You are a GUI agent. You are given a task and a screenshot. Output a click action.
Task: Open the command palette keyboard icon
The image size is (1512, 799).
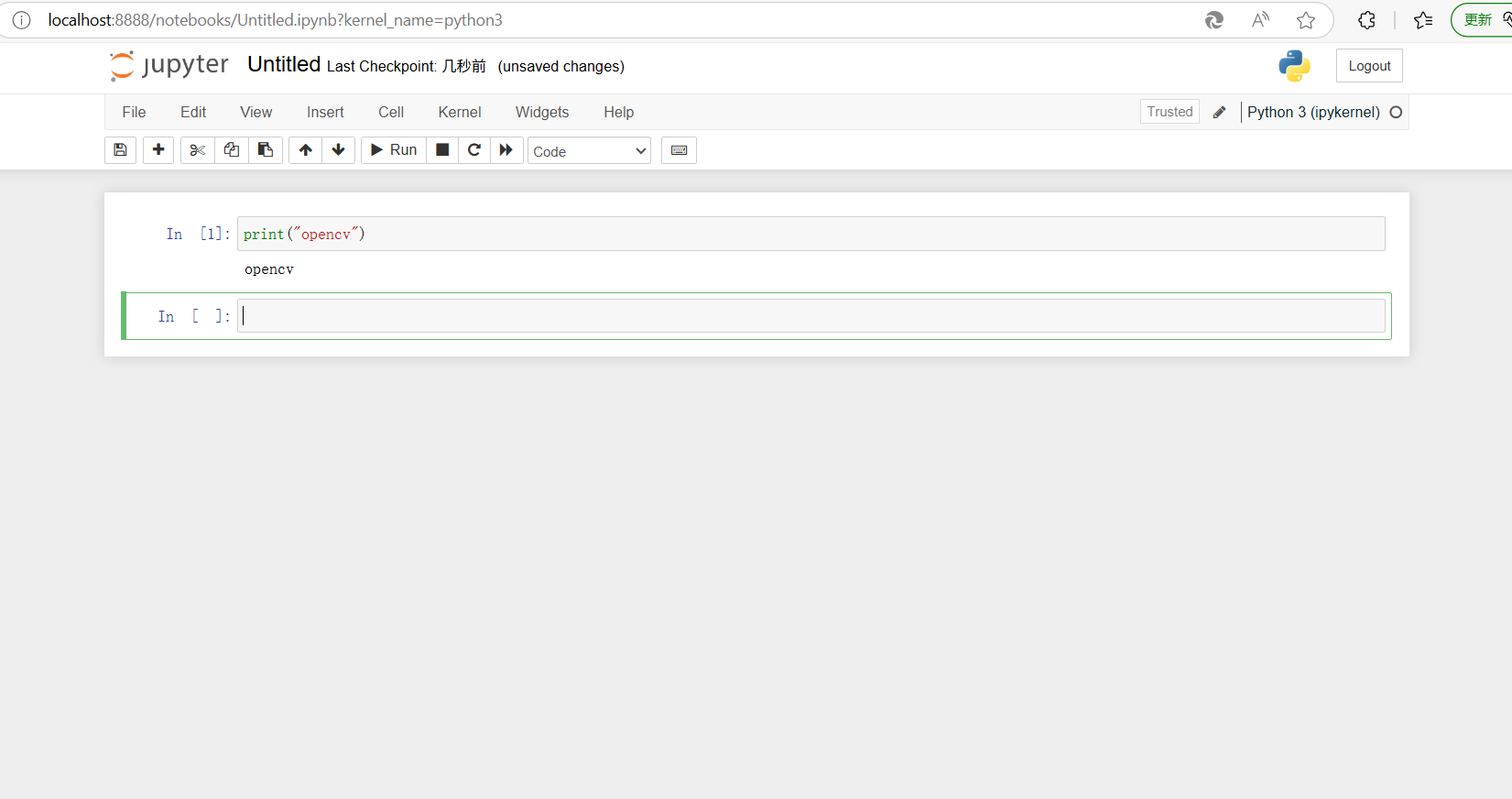(679, 150)
